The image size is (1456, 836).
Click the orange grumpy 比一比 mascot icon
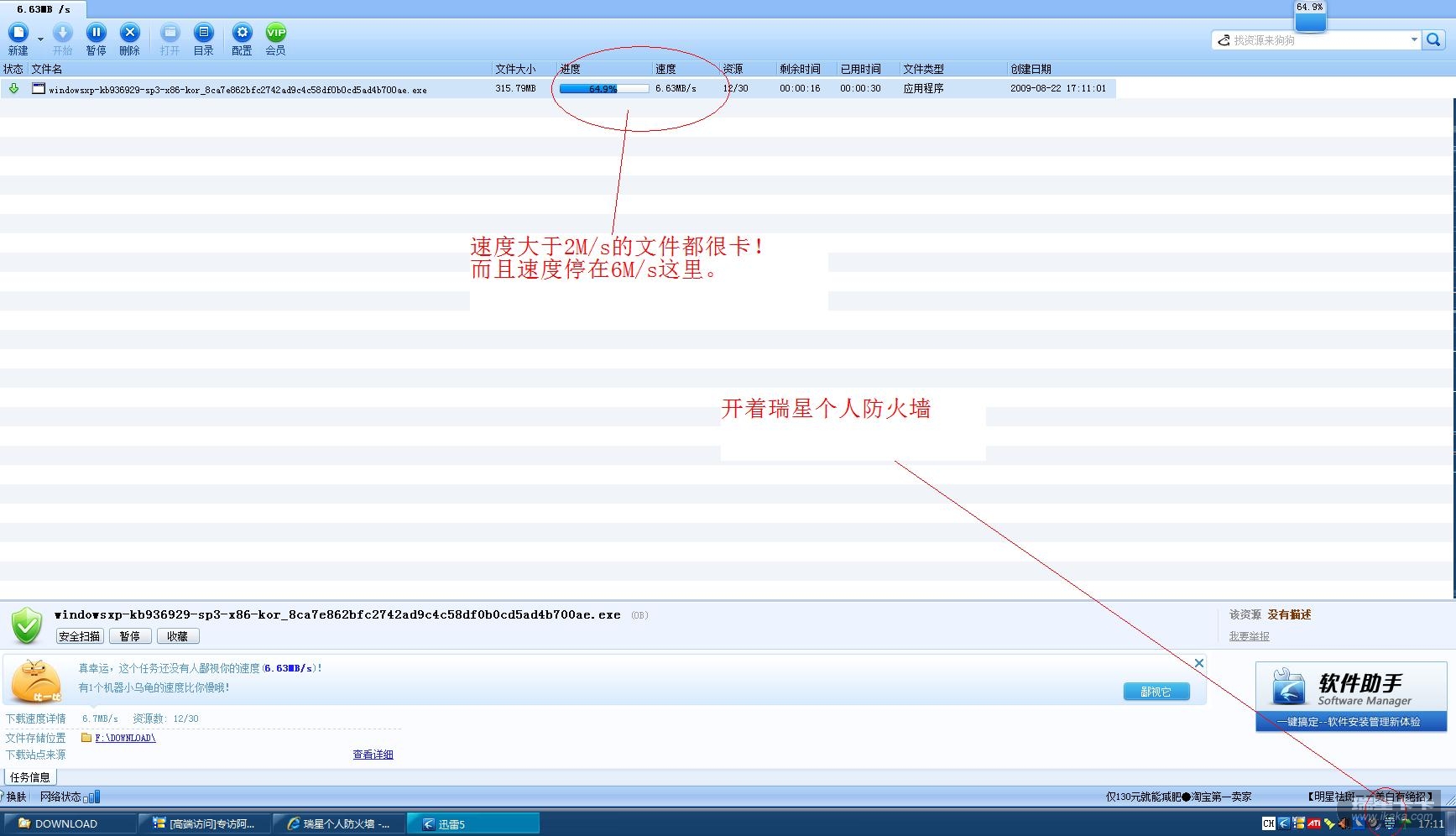[x=36, y=681]
